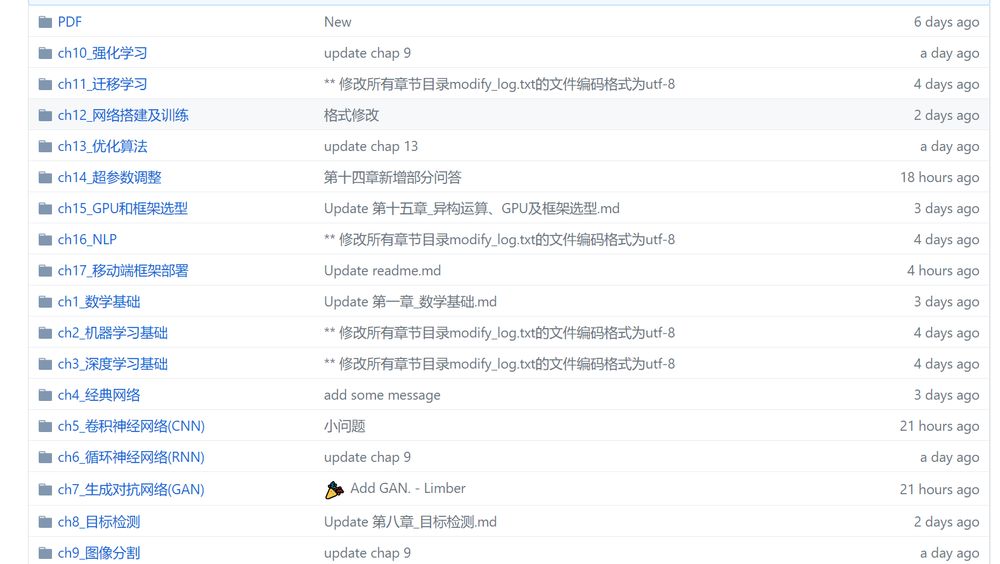Click the folder icon beside ch3_深度学习基础

pyautogui.click(x=45, y=364)
